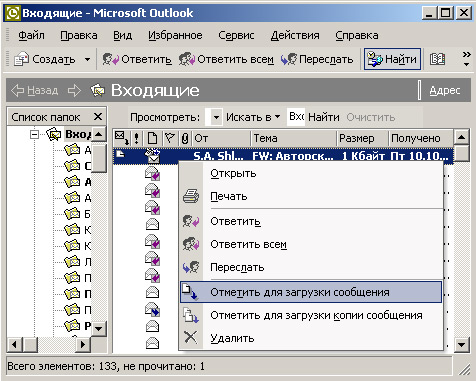Sort by the flag status column
Screen dimensions: 476x381
pyautogui.click(x=170, y=138)
